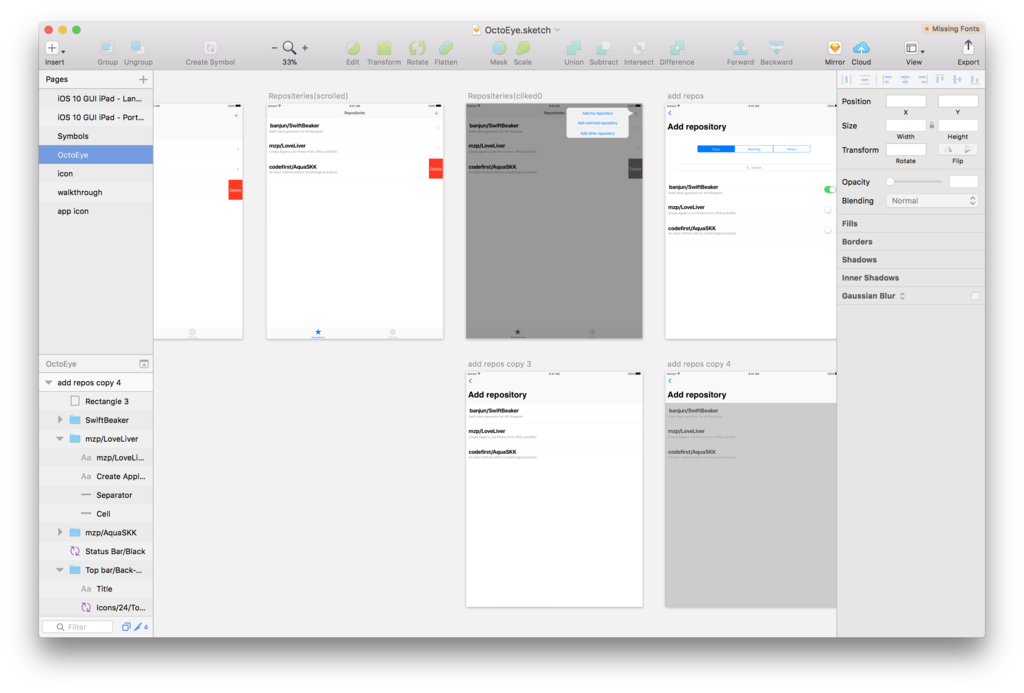The height and width of the screenshot is (693, 1024).
Task: Click the Position X input field
Action: click(906, 101)
